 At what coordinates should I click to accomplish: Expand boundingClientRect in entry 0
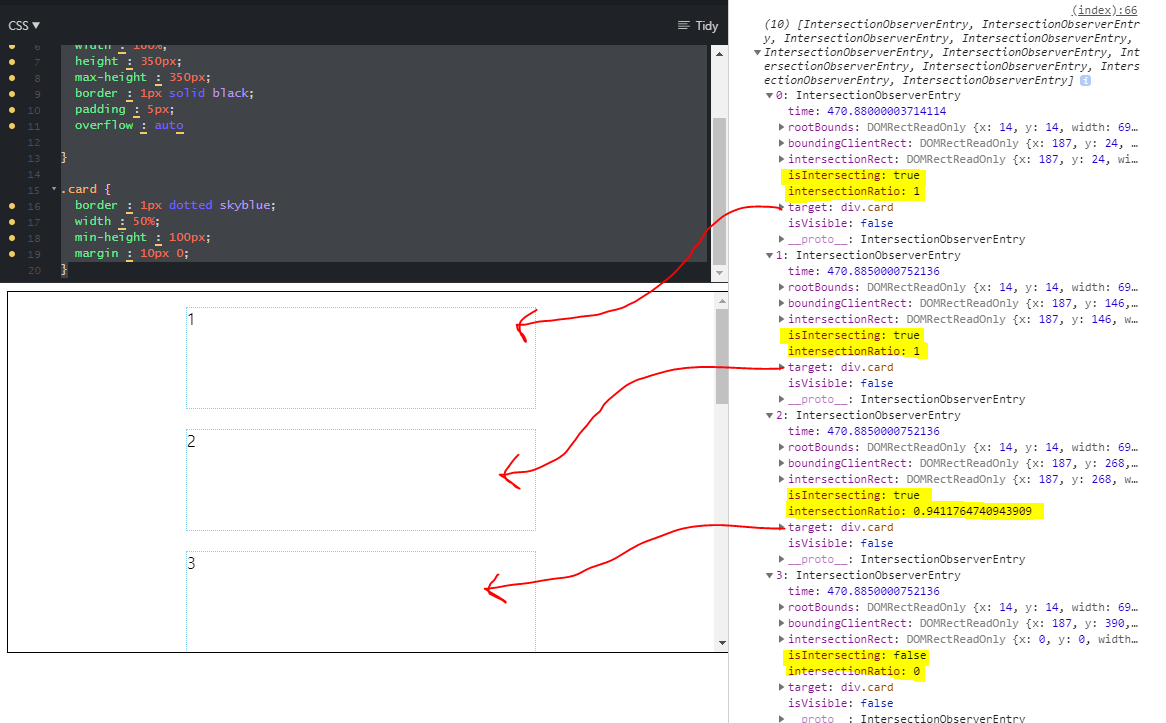782,143
